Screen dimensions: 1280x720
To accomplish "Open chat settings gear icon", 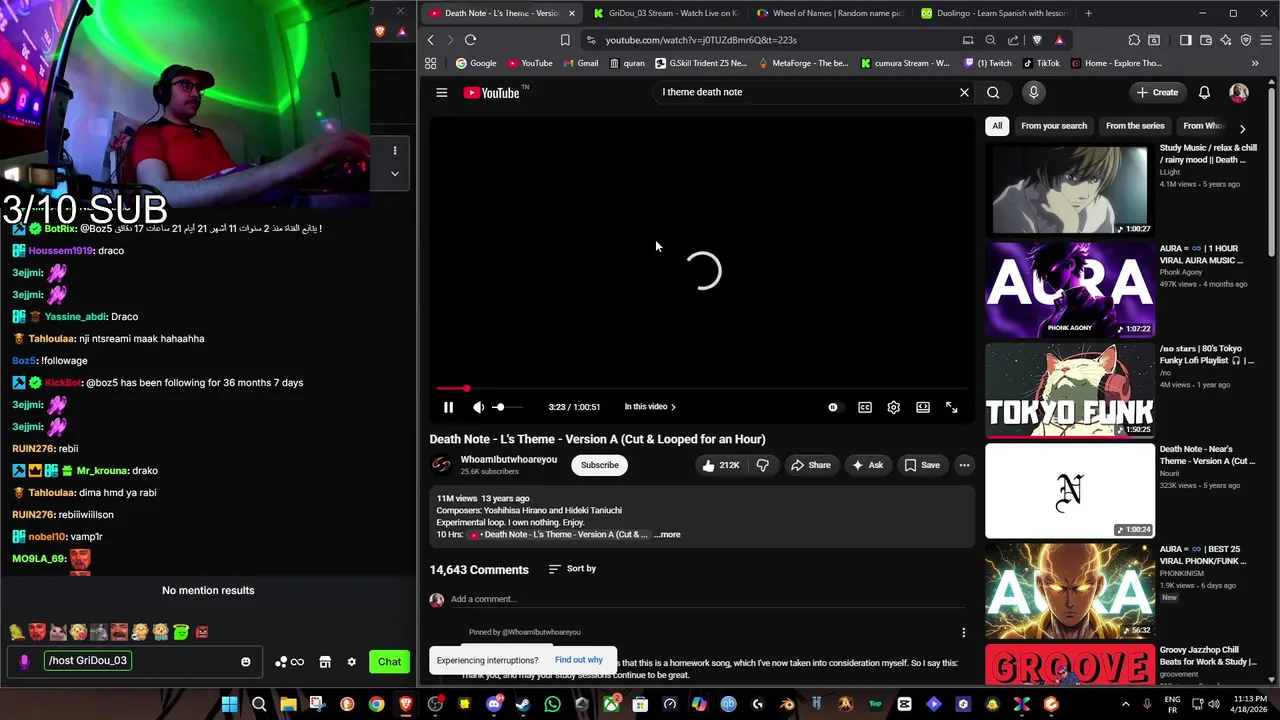I will click(351, 661).
